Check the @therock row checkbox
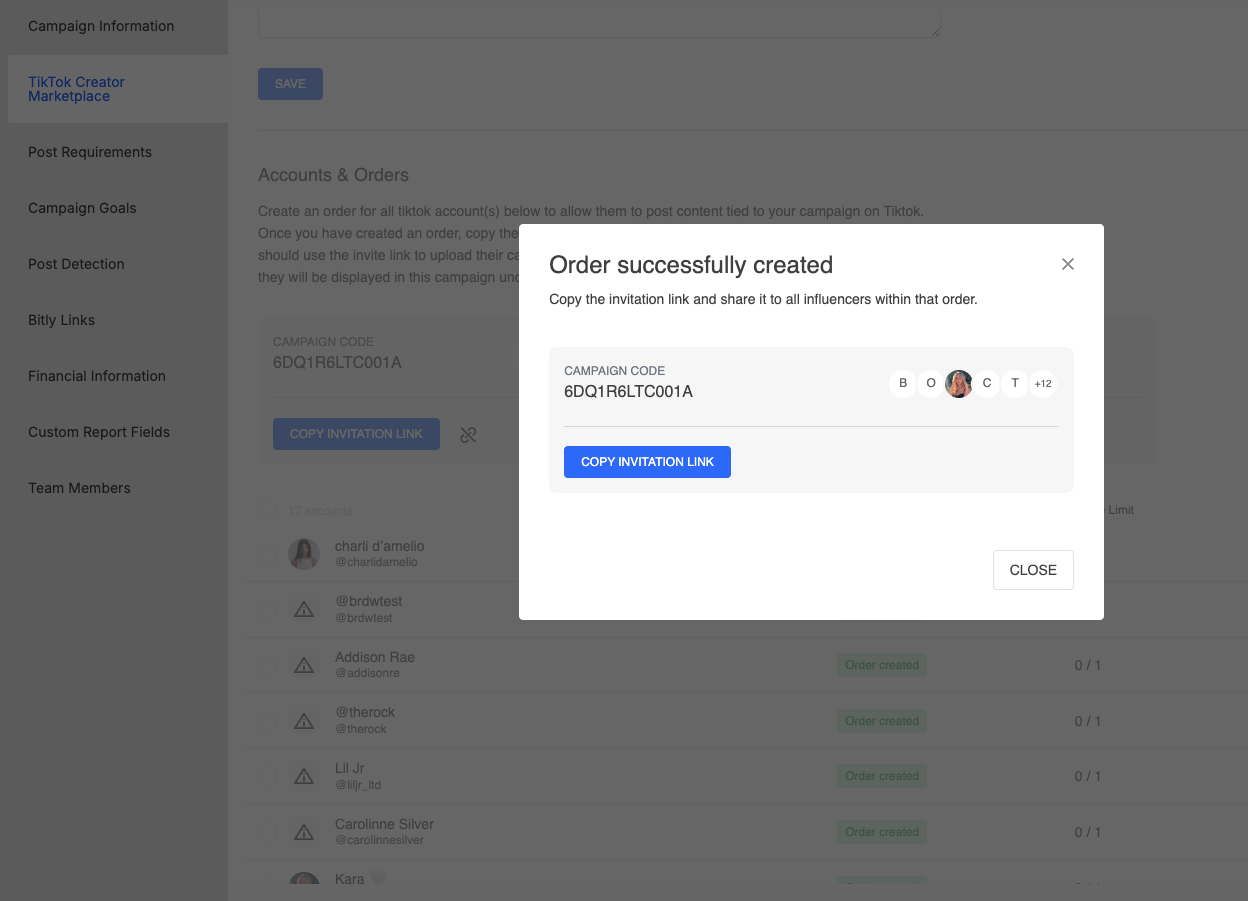This screenshot has width=1248, height=901. (267, 720)
